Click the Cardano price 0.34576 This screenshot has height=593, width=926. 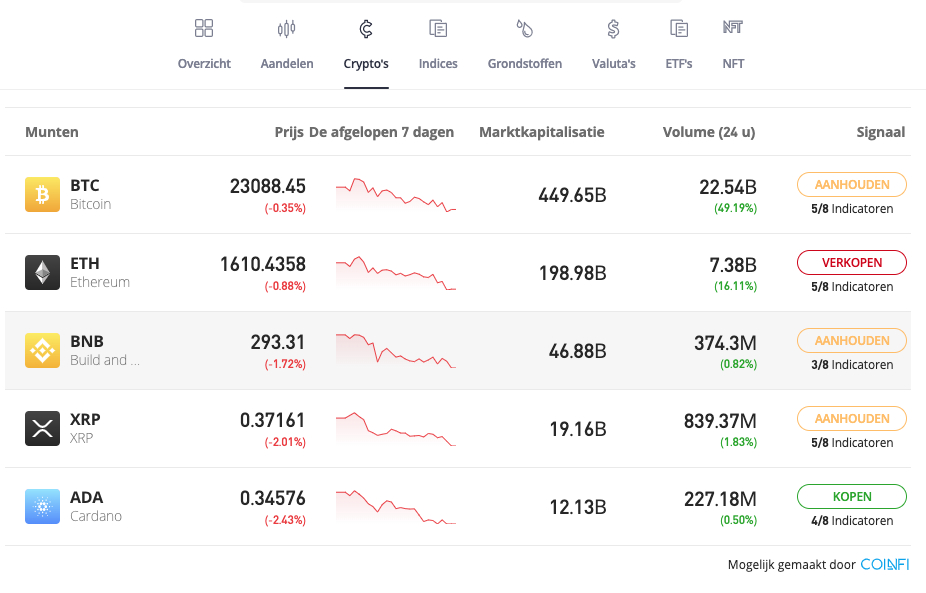click(273, 498)
